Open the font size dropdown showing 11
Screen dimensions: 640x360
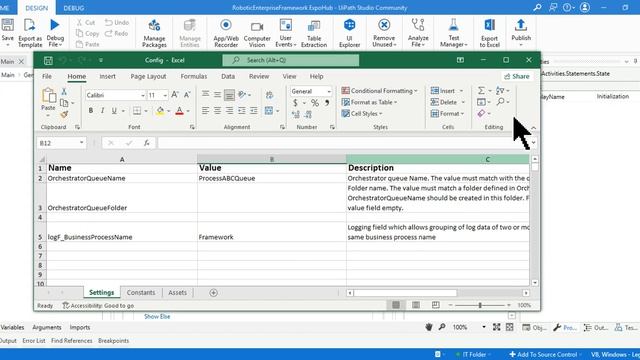point(165,95)
